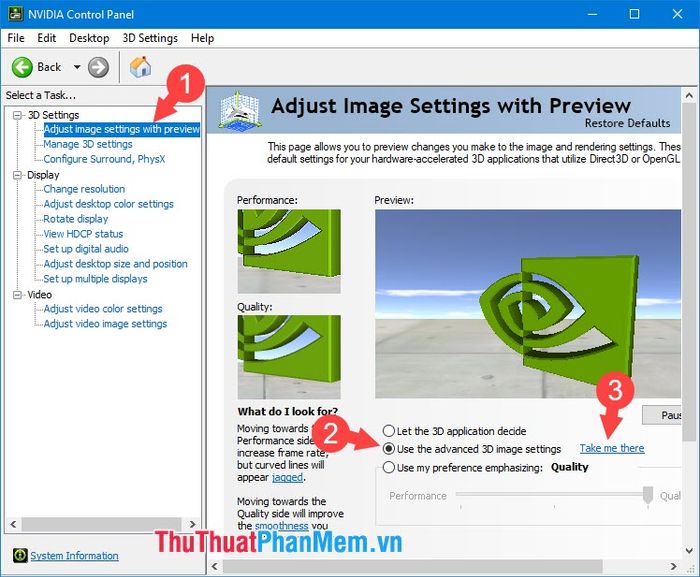This screenshot has height=577, width=700.
Task: Open 'Configure Surround, PhysX' task
Action: (x=104, y=159)
